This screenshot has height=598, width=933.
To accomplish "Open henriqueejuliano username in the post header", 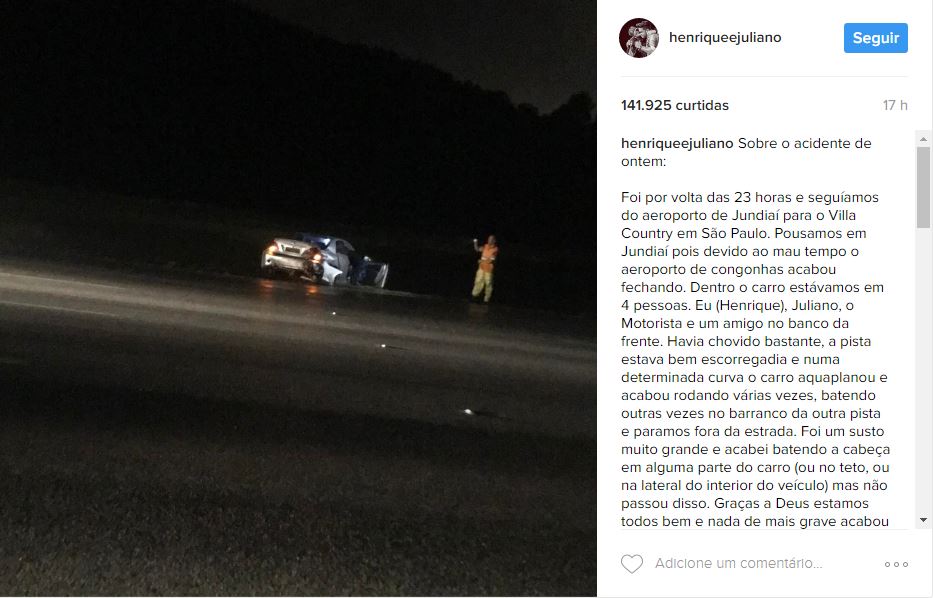I will (x=725, y=37).
